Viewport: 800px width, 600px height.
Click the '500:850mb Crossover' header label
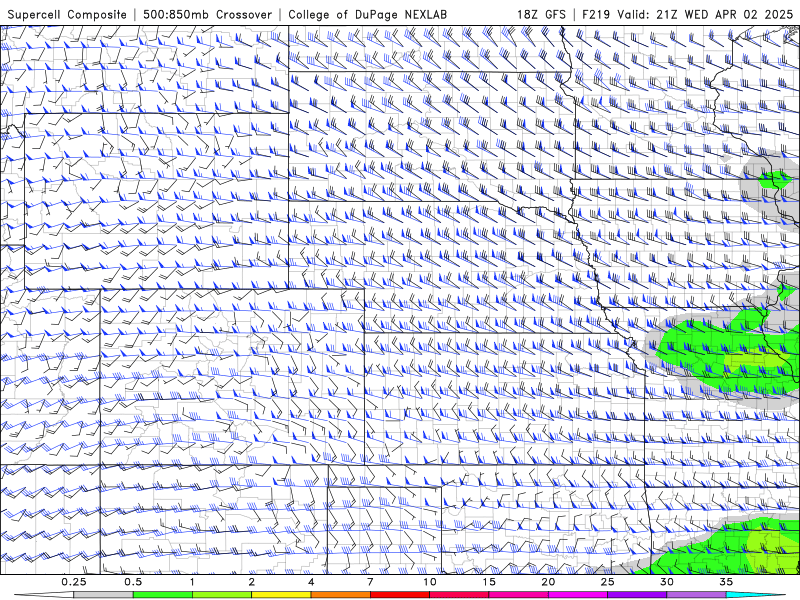(208, 15)
